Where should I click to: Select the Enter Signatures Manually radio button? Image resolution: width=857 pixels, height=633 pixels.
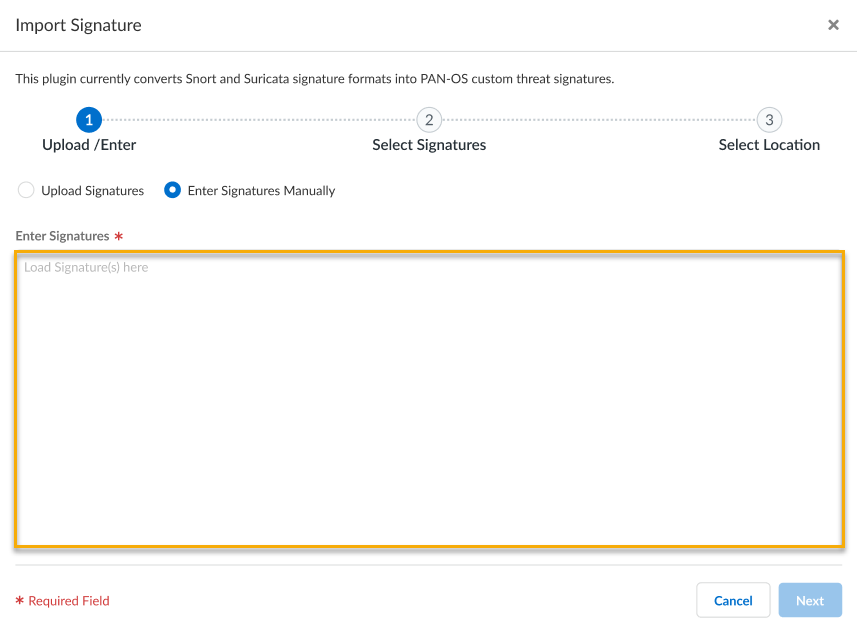coord(172,190)
